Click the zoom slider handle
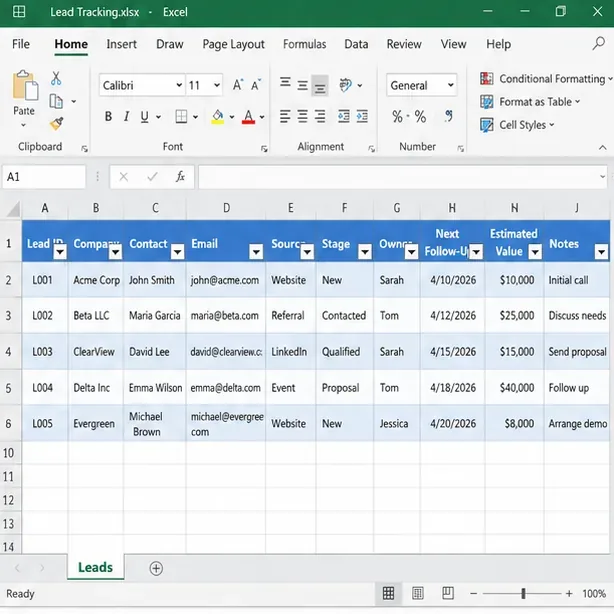 [x=523, y=594]
